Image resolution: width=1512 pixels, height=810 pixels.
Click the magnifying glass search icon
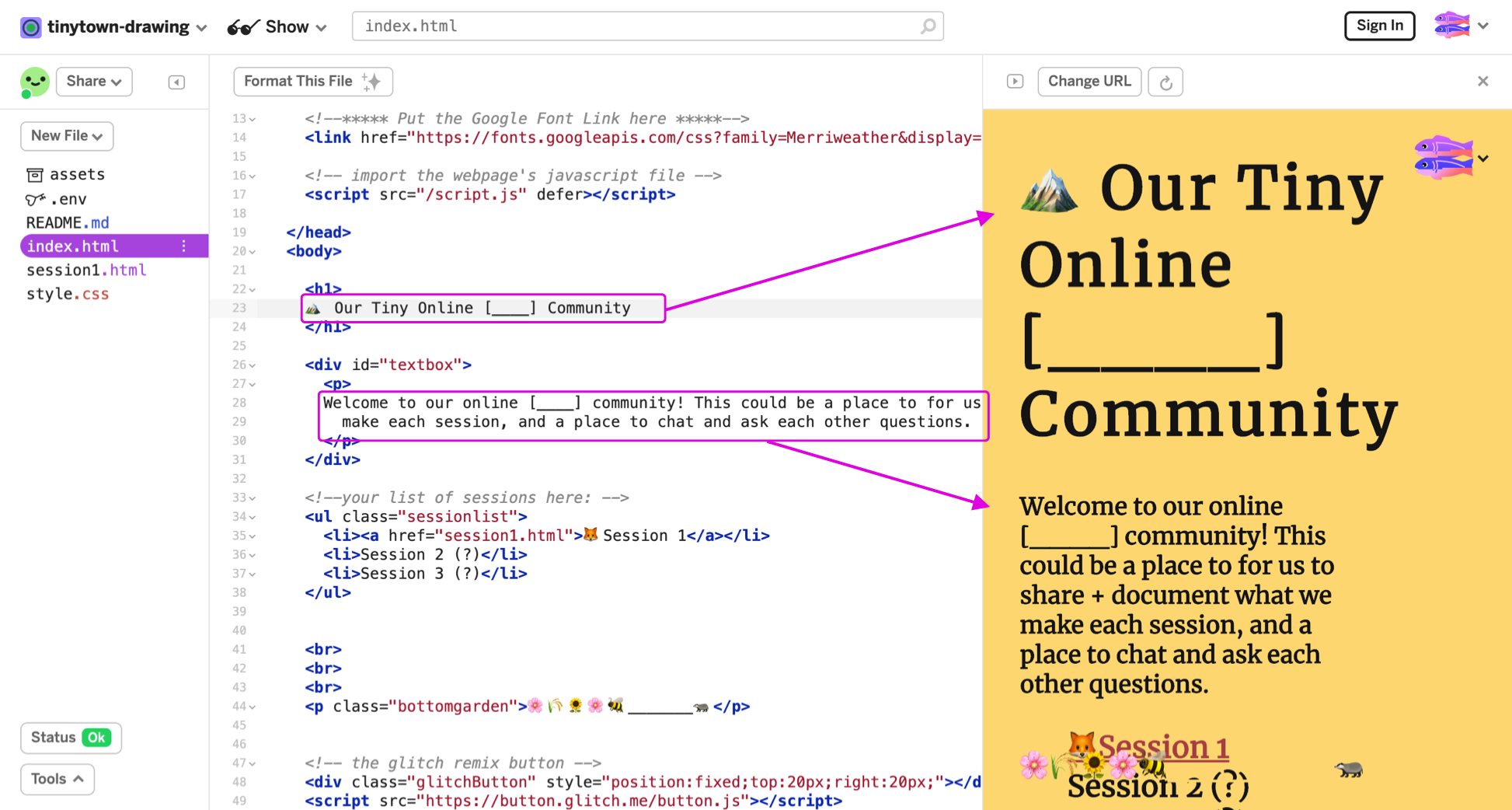928,26
